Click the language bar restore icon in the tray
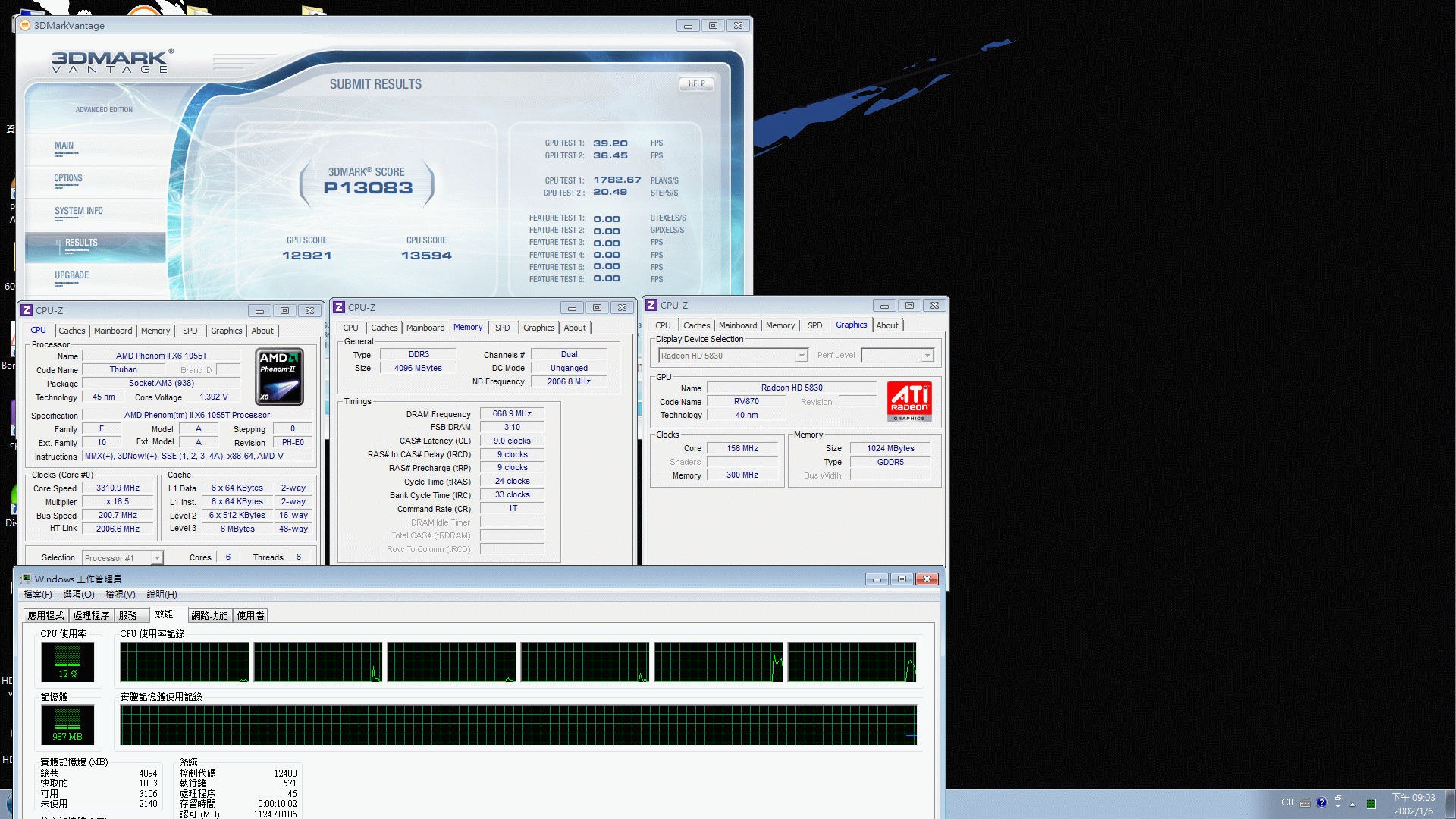This screenshot has height=819, width=1456. pyautogui.click(x=1338, y=799)
